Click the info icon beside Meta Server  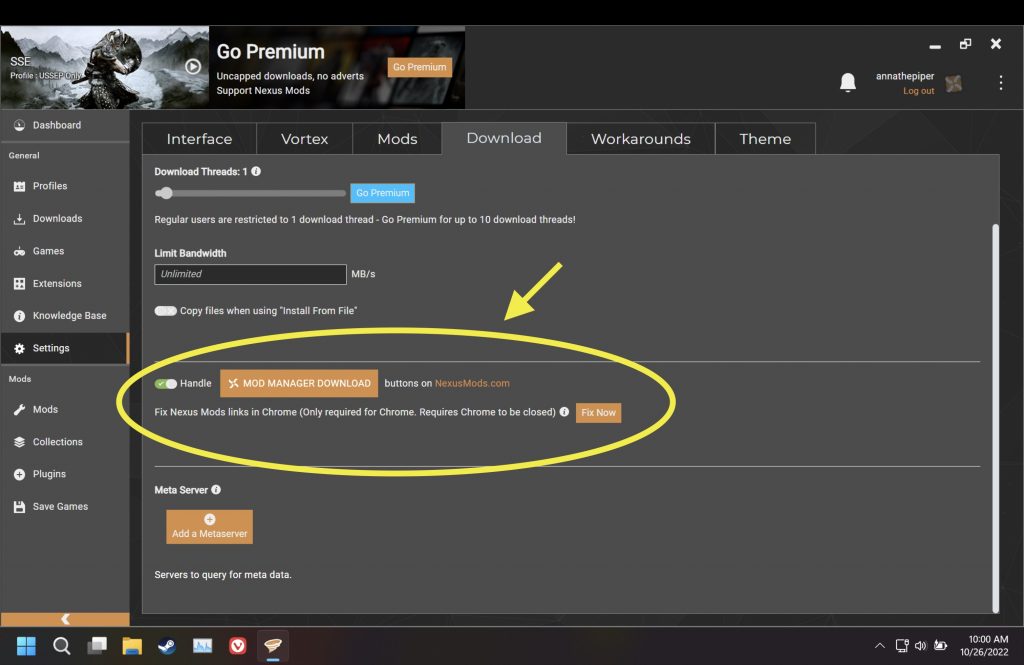point(216,490)
